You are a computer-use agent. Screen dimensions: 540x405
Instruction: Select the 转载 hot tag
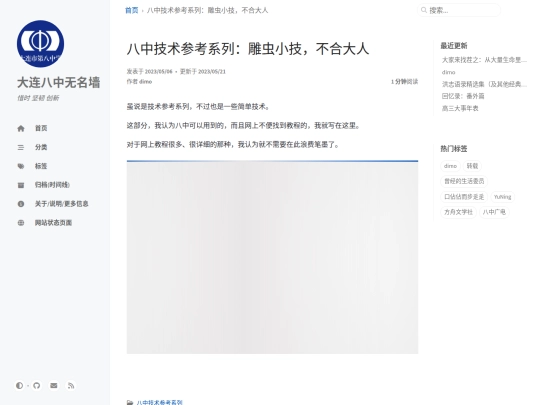[x=472, y=166]
